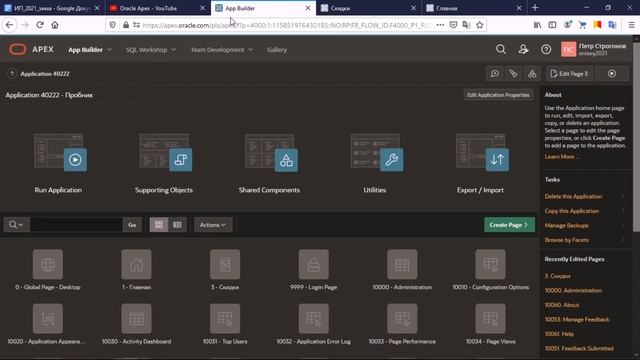The width and height of the screenshot is (640, 360).
Task: Click the page search input field
Action: pos(76,225)
